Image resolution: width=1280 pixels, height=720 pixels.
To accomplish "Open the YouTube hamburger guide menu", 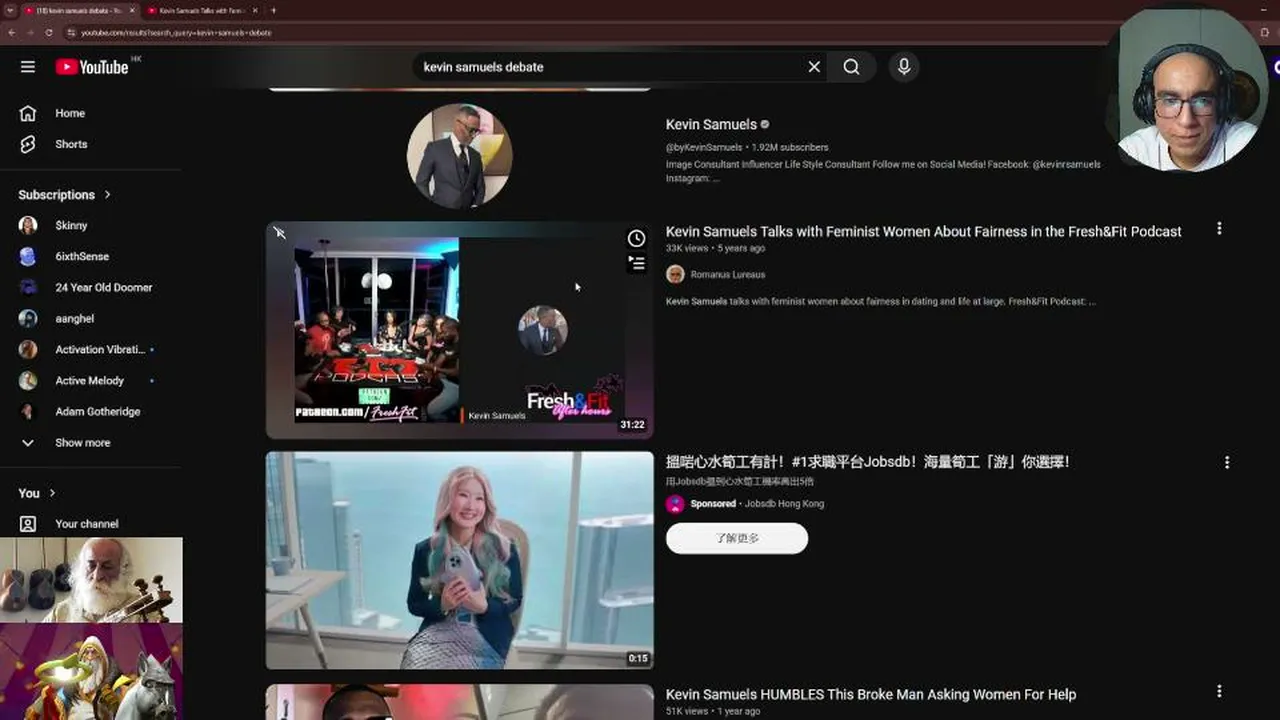I will coord(28,67).
